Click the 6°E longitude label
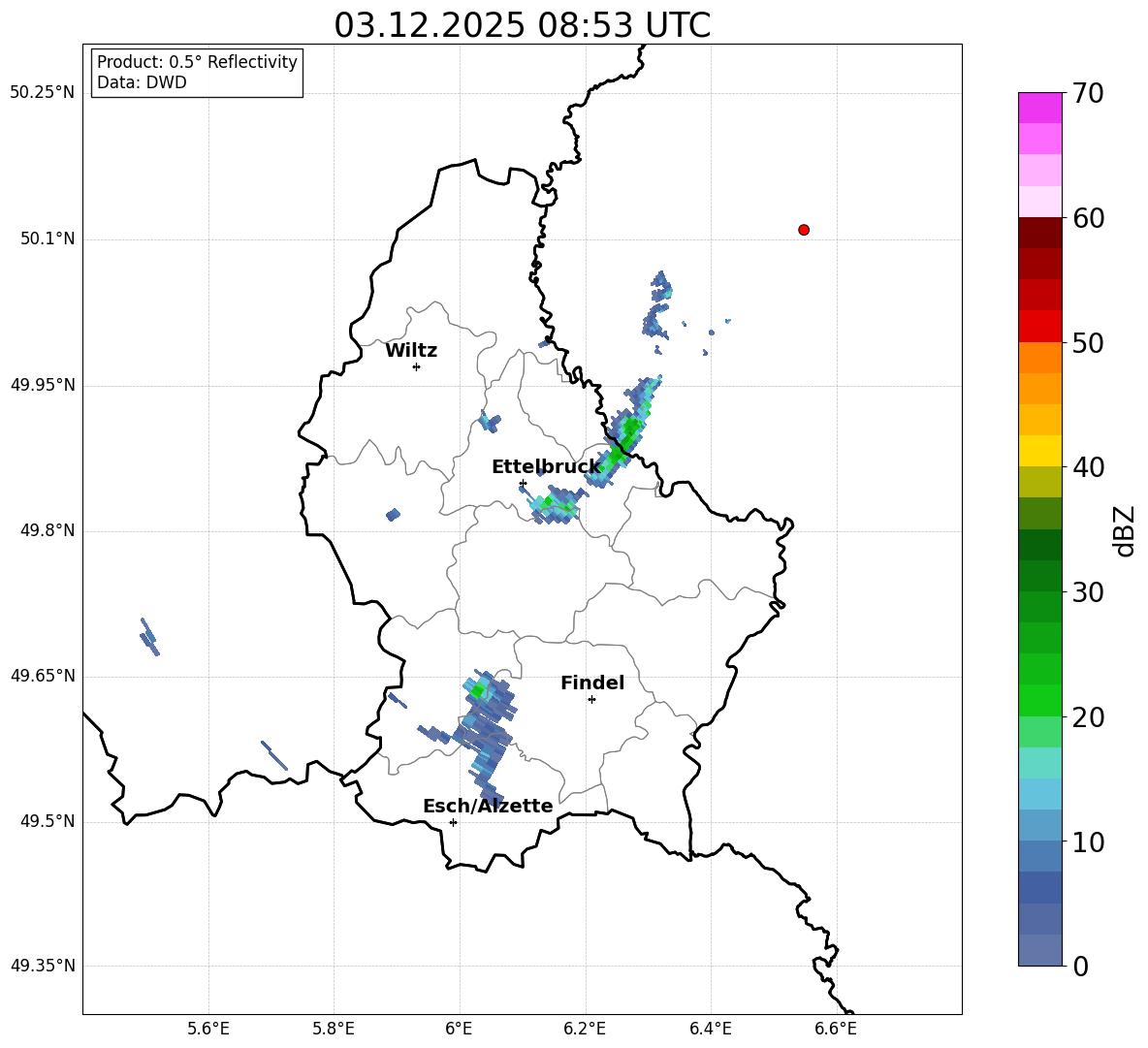Image resolution: width=1148 pixels, height=1048 pixels. pyautogui.click(x=459, y=1029)
